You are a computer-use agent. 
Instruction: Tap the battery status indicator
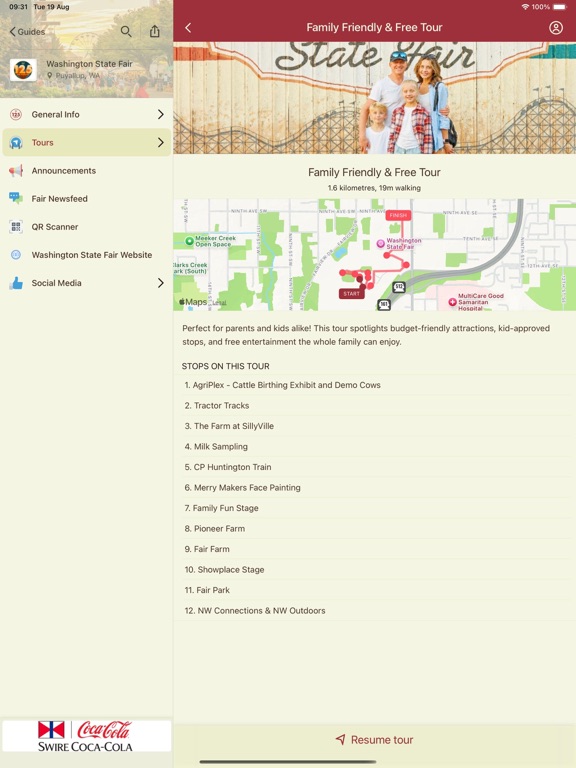coord(560,7)
